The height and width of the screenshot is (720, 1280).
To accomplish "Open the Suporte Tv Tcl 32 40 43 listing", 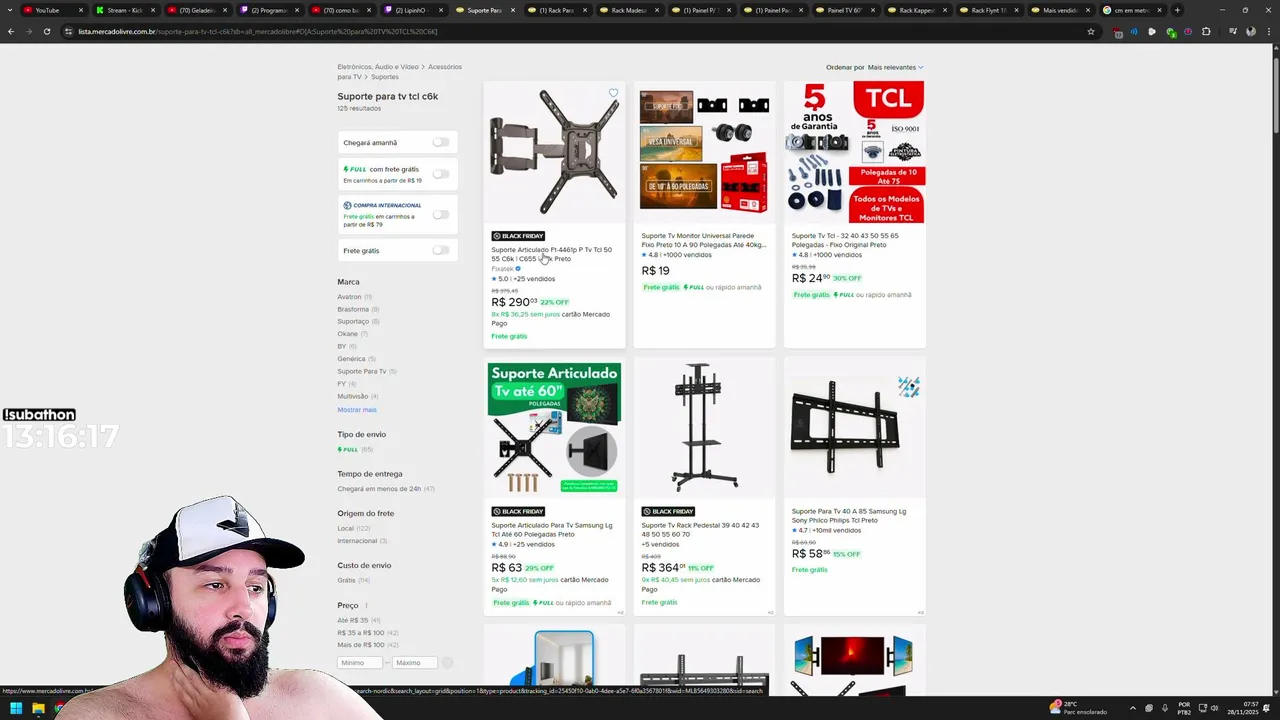I will [845, 240].
